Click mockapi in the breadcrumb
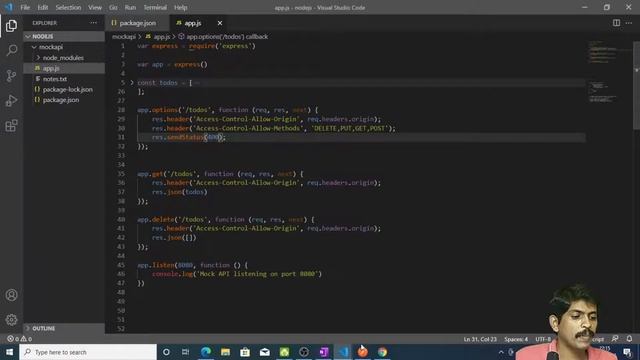 pyautogui.click(x=124, y=37)
